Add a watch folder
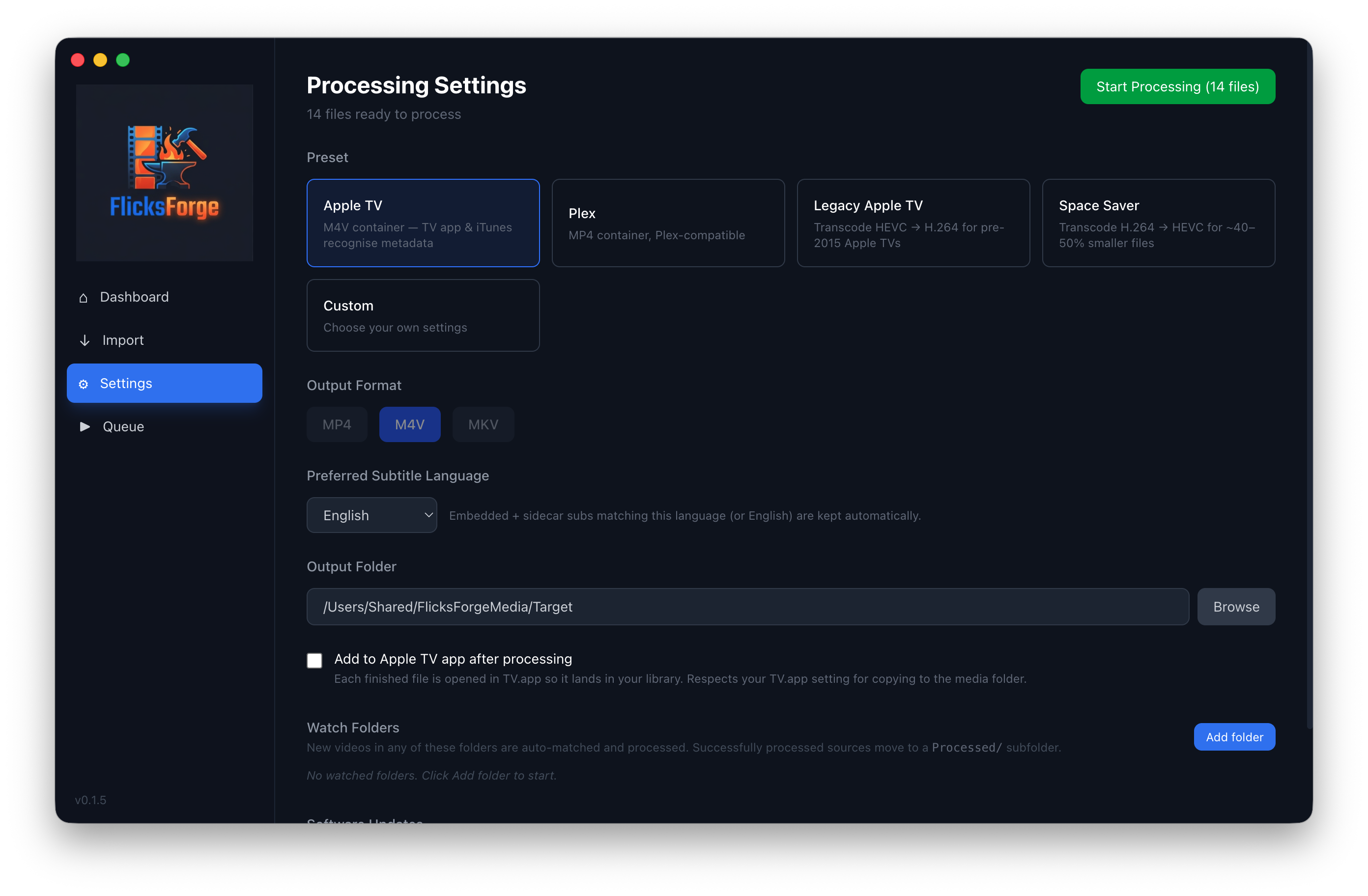This screenshot has width=1368, height=896. [x=1235, y=737]
